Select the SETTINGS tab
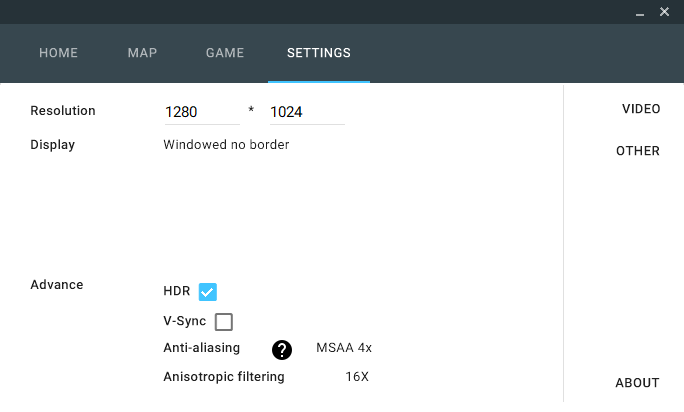This screenshot has width=684, height=412. (x=318, y=53)
